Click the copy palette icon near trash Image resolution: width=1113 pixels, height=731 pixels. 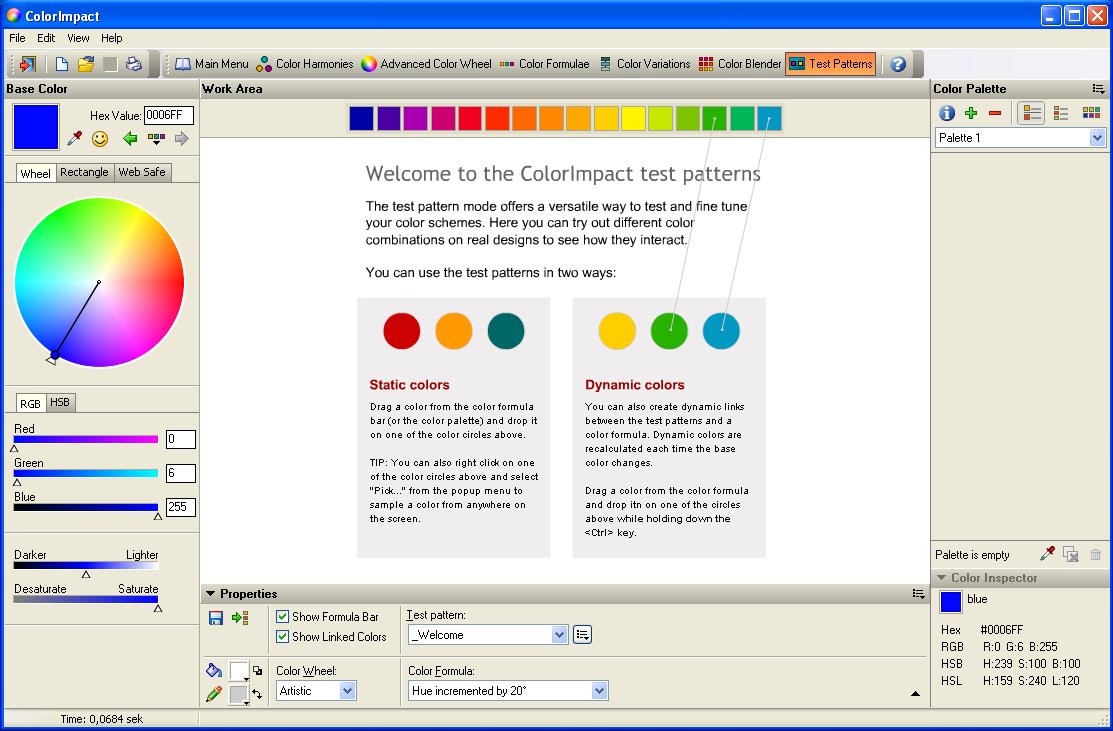click(1071, 554)
